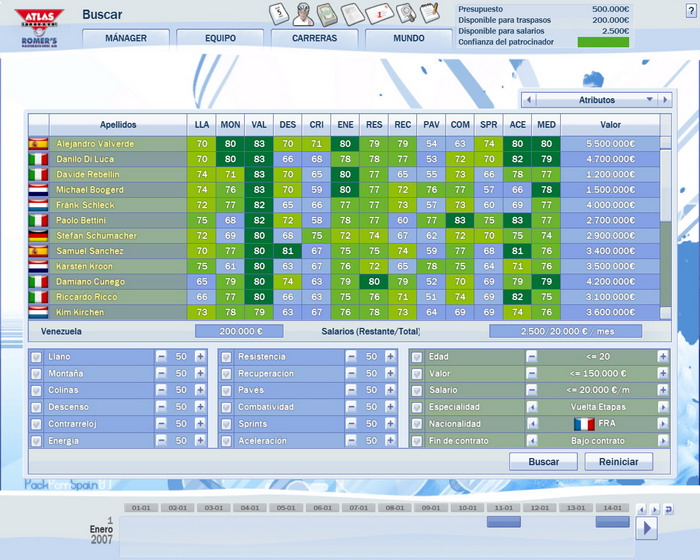Click the Reiniciar button
This screenshot has height=560, width=700.
point(618,462)
